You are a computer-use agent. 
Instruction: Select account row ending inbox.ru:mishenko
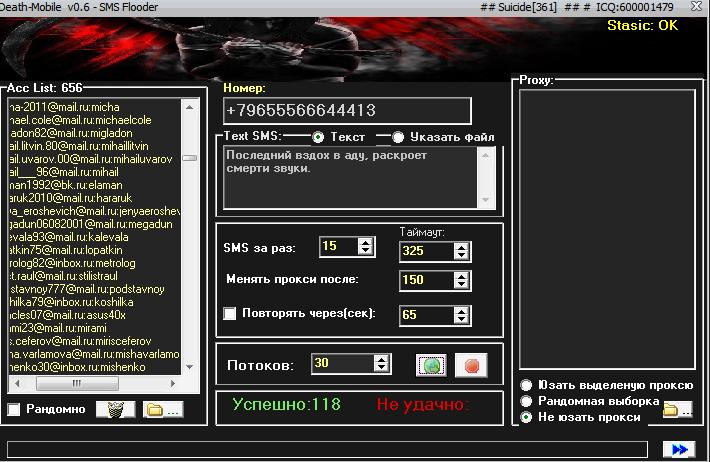tap(95, 367)
